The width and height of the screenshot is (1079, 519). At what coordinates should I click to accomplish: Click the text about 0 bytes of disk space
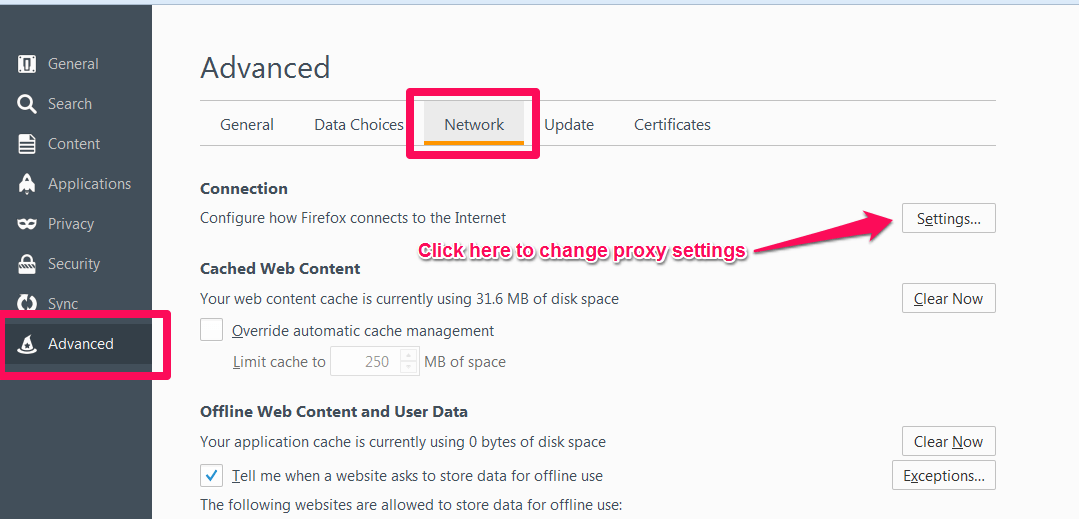click(x=403, y=442)
